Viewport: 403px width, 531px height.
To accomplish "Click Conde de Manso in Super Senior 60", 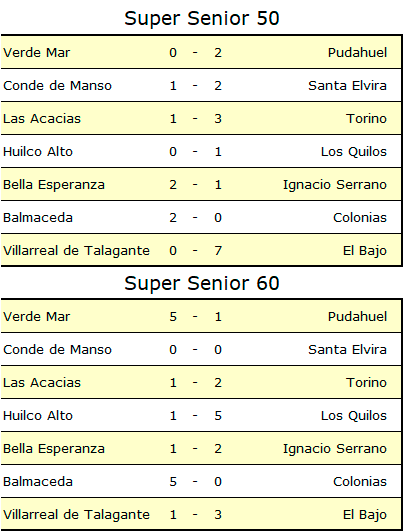I will (x=57, y=350).
